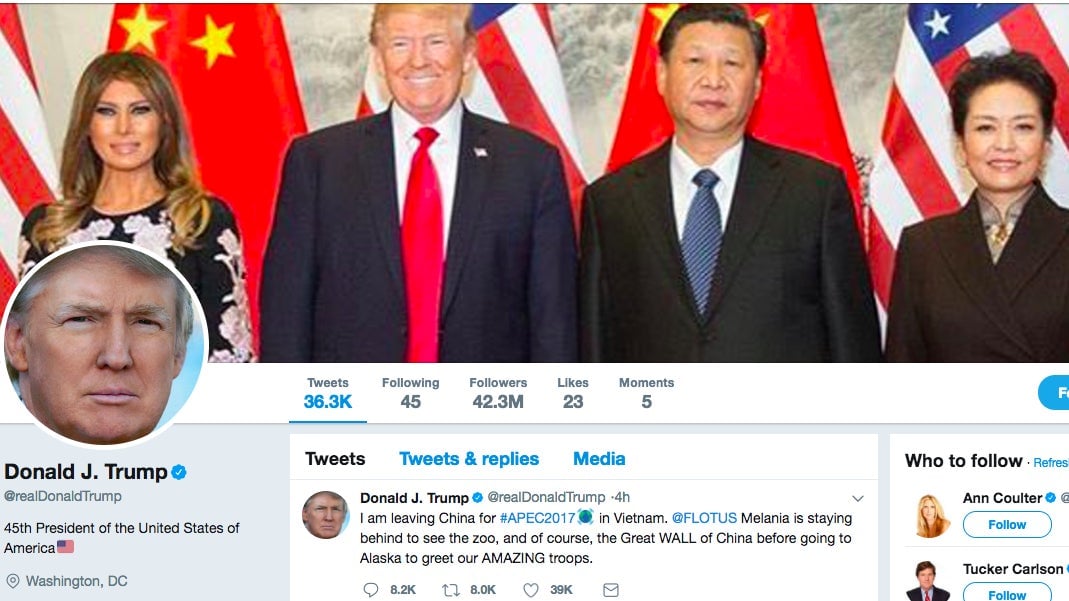Viewport: 1069px width, 601px height.
Task: Click the #APEC2017 hashtag link
Action: click(x=537, y=518)
